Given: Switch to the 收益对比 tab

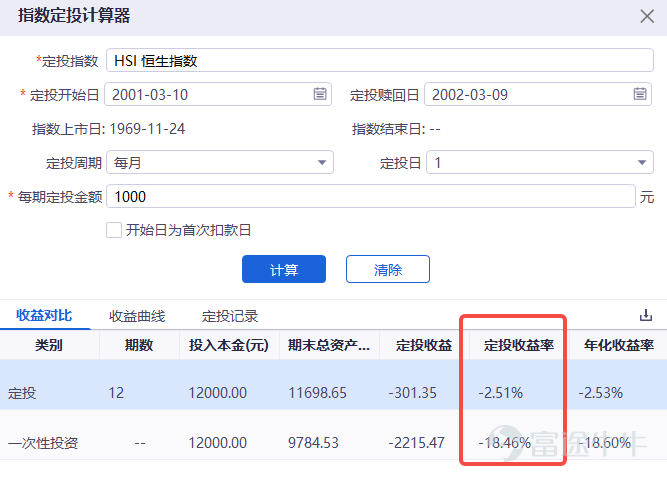Looking at the screenshot, I should [x=44, y=316].
